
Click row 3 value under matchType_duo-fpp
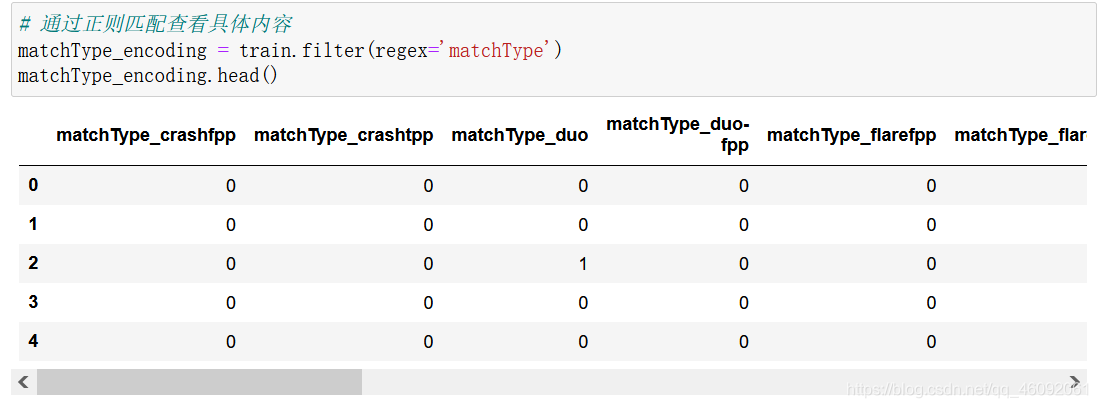pyautogui.click(x=744, y=304)
